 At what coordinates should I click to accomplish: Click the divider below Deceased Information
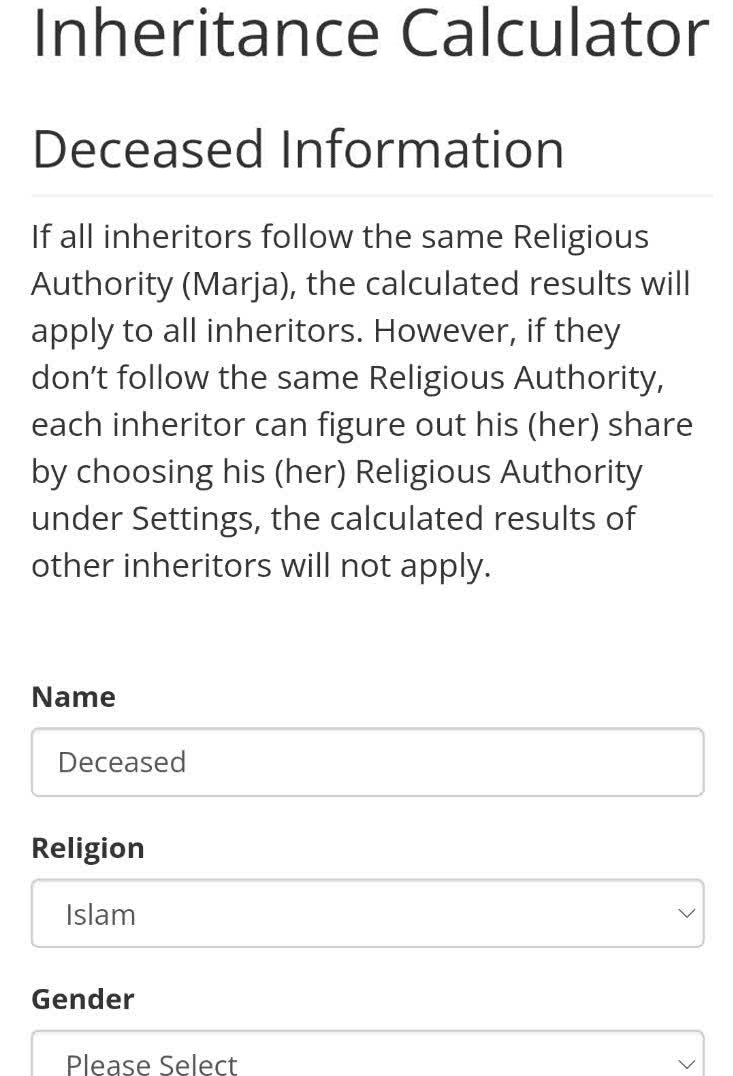[372, 196]
